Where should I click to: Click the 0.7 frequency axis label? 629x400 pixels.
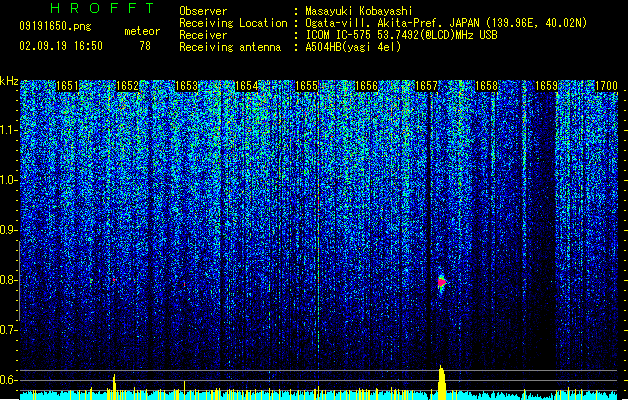[x=9, y=330]
